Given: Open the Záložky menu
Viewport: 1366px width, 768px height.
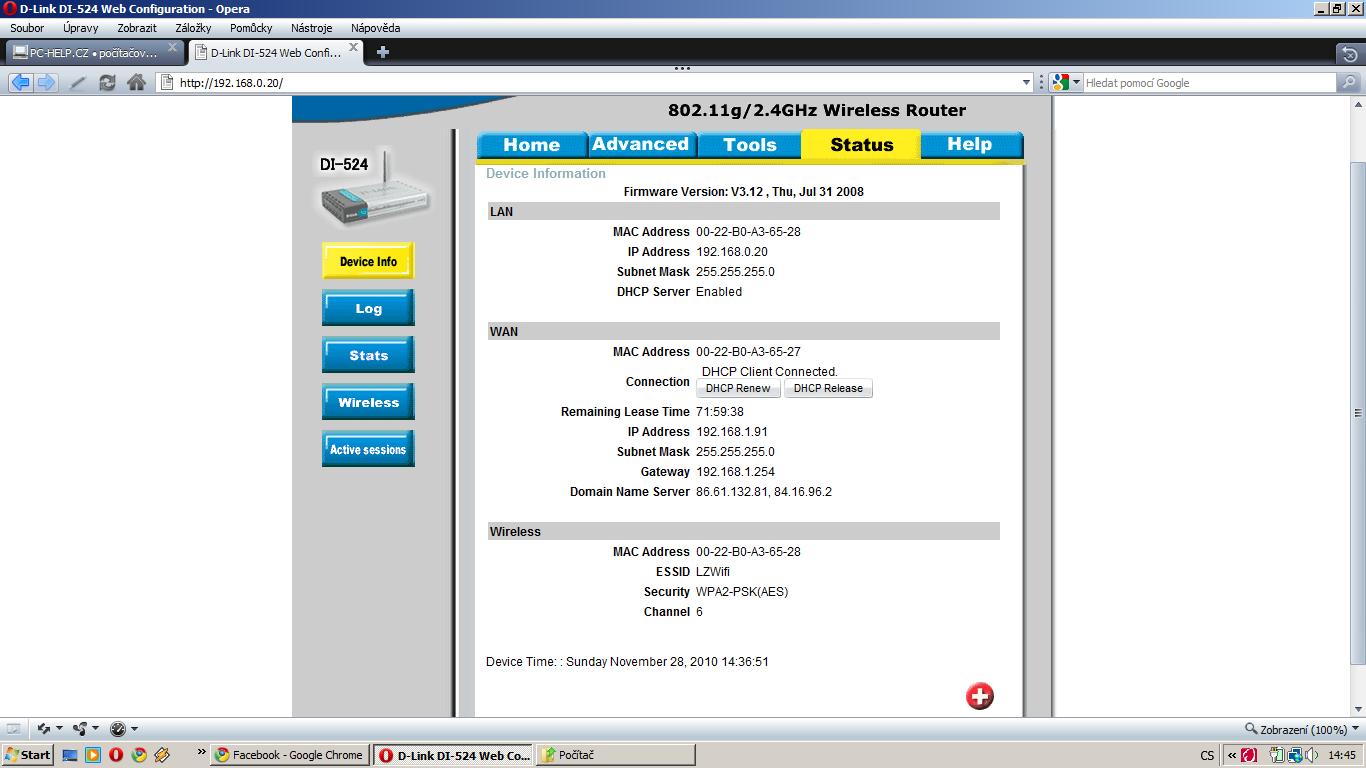Looking at the screenshot, I should (x=193, y=28).
